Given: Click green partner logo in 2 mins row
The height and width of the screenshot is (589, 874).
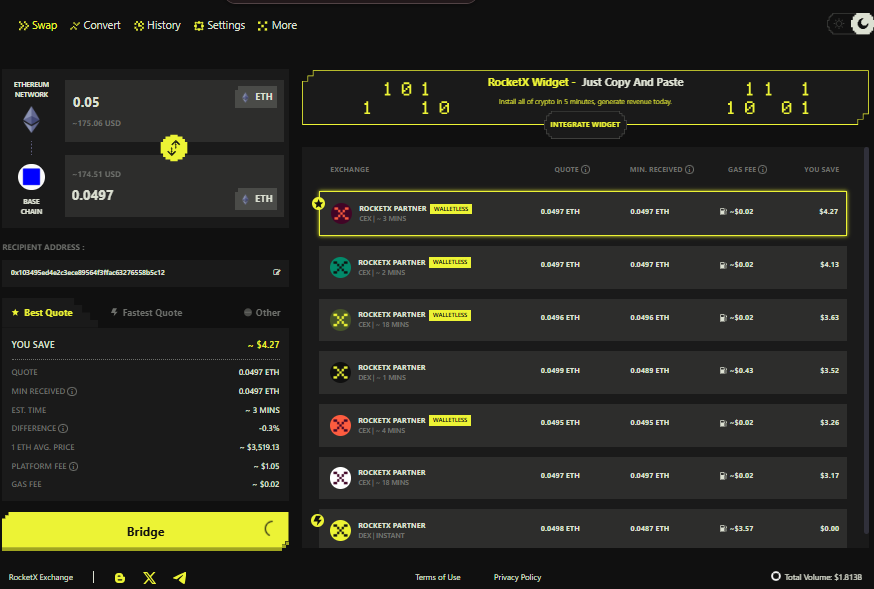Looking at the screenshot, I should click(340, 267).
